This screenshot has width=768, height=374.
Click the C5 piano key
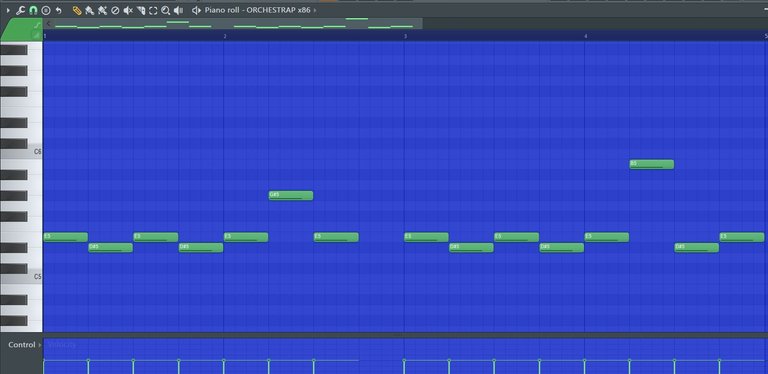click(21, 277)
